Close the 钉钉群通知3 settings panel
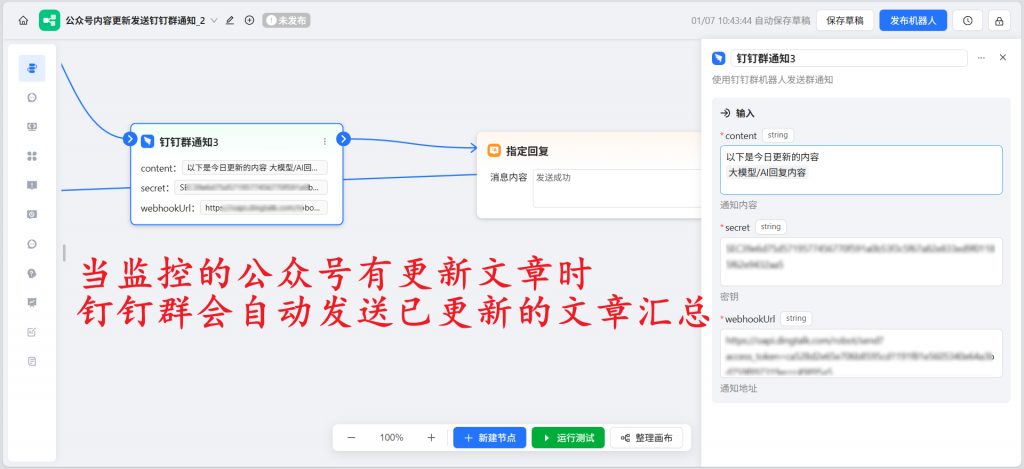1024x469 pixels. coord(1003,57)
